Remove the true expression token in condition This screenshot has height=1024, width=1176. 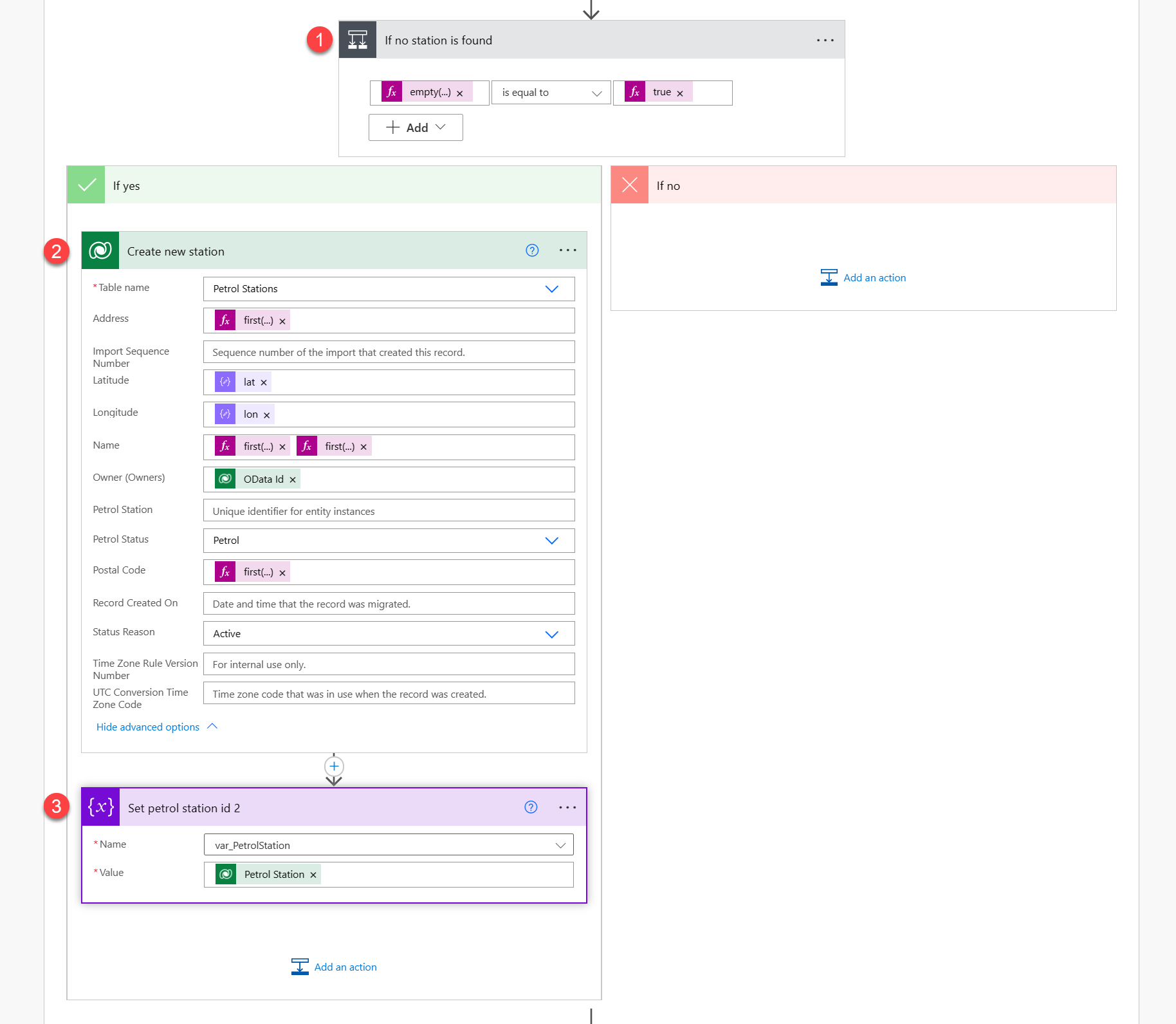point(680,93)
